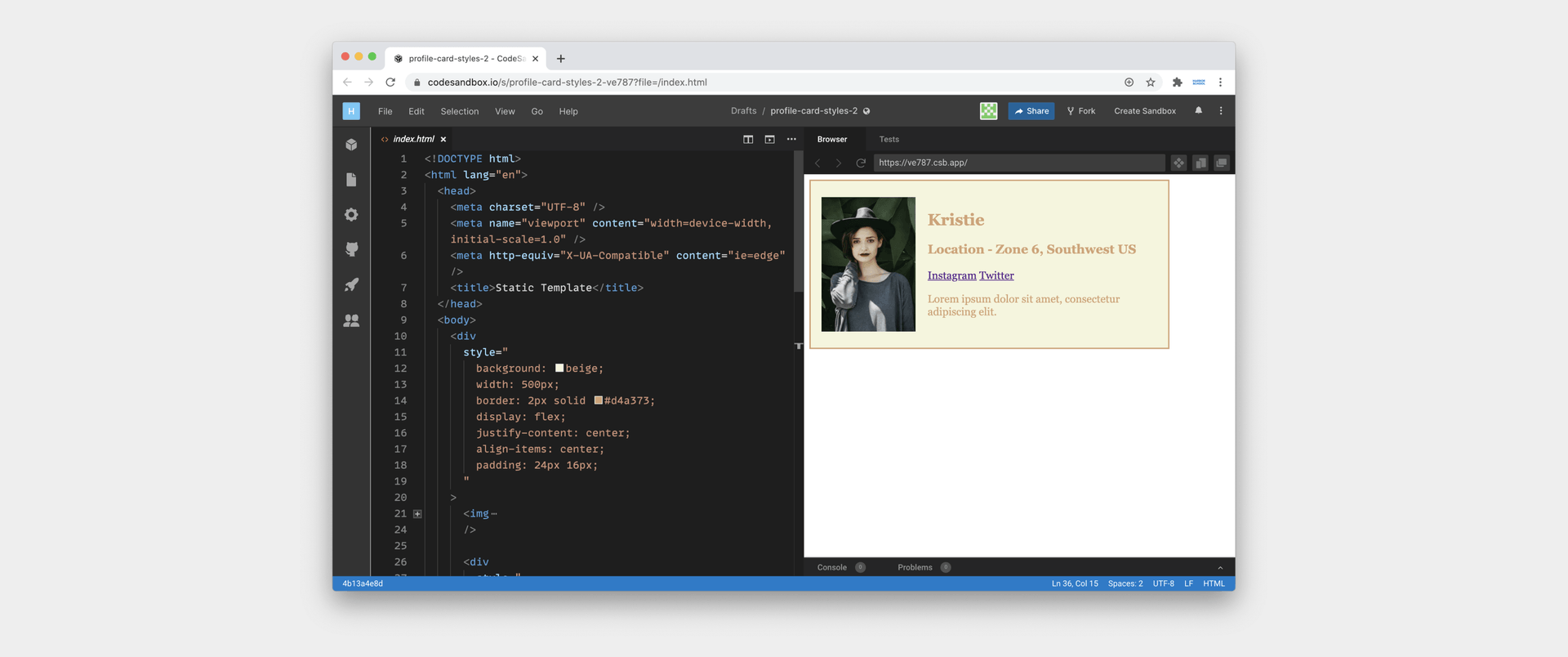Open Chrome extensions puzzle icon
This screenshot has height=657, width=1568.
pos(1177,82)
